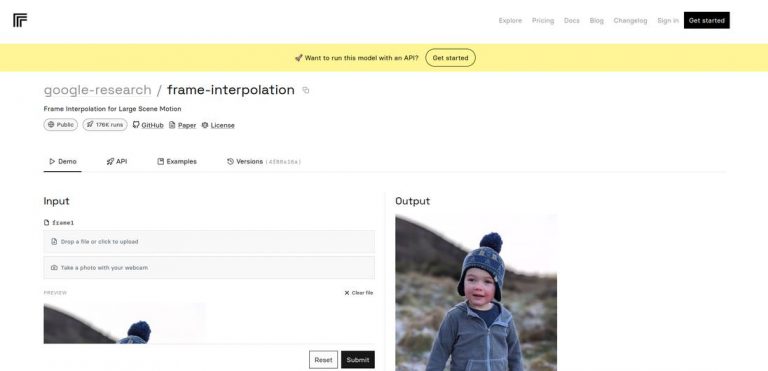This screenshot has width=768, height=371.
Task: Open the Versions tab
Action: click(x=264, y=162)
